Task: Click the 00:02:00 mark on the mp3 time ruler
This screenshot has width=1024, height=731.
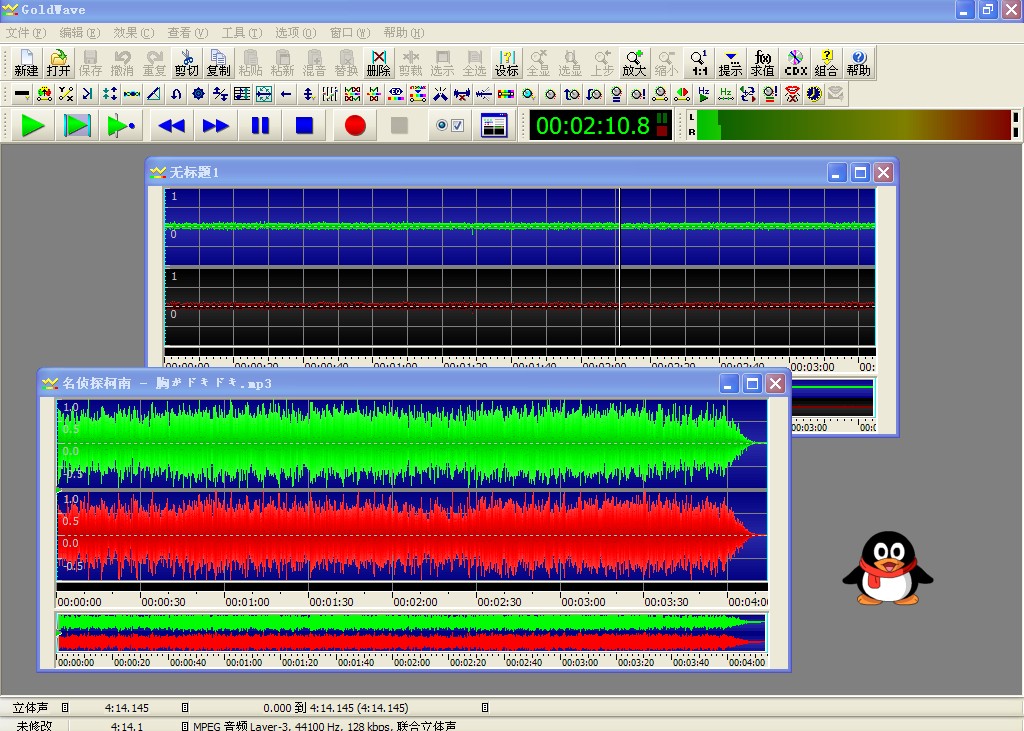Action: click(x=415, y=602)
